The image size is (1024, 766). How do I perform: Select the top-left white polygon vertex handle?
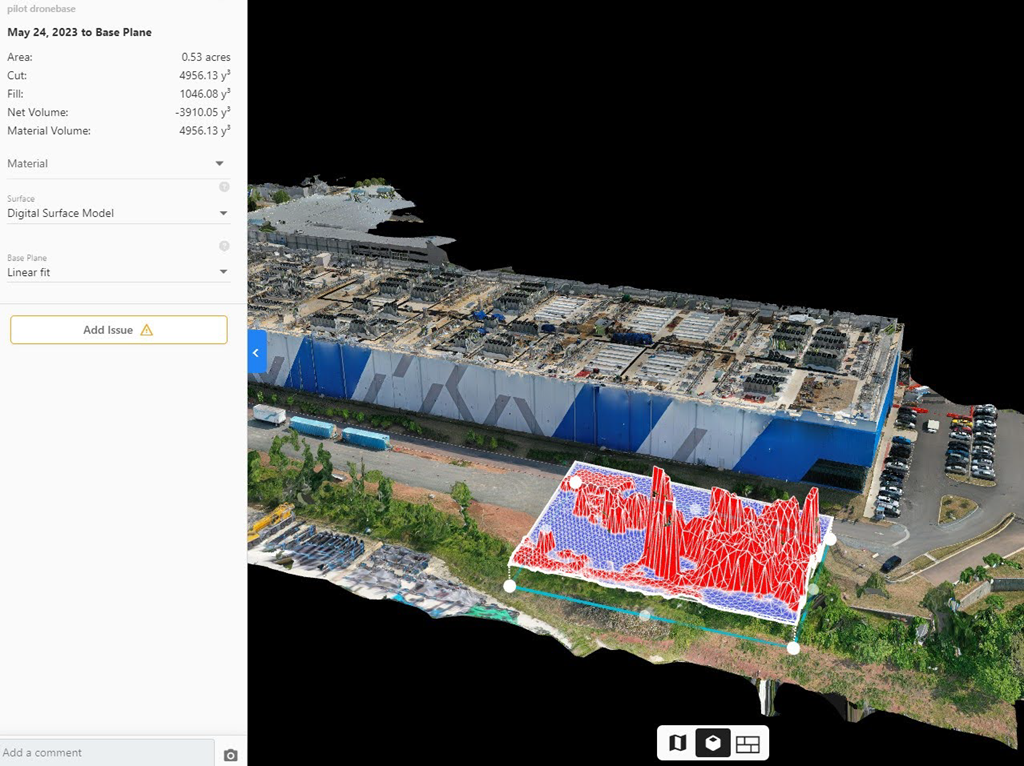click(x=575, y=483)
